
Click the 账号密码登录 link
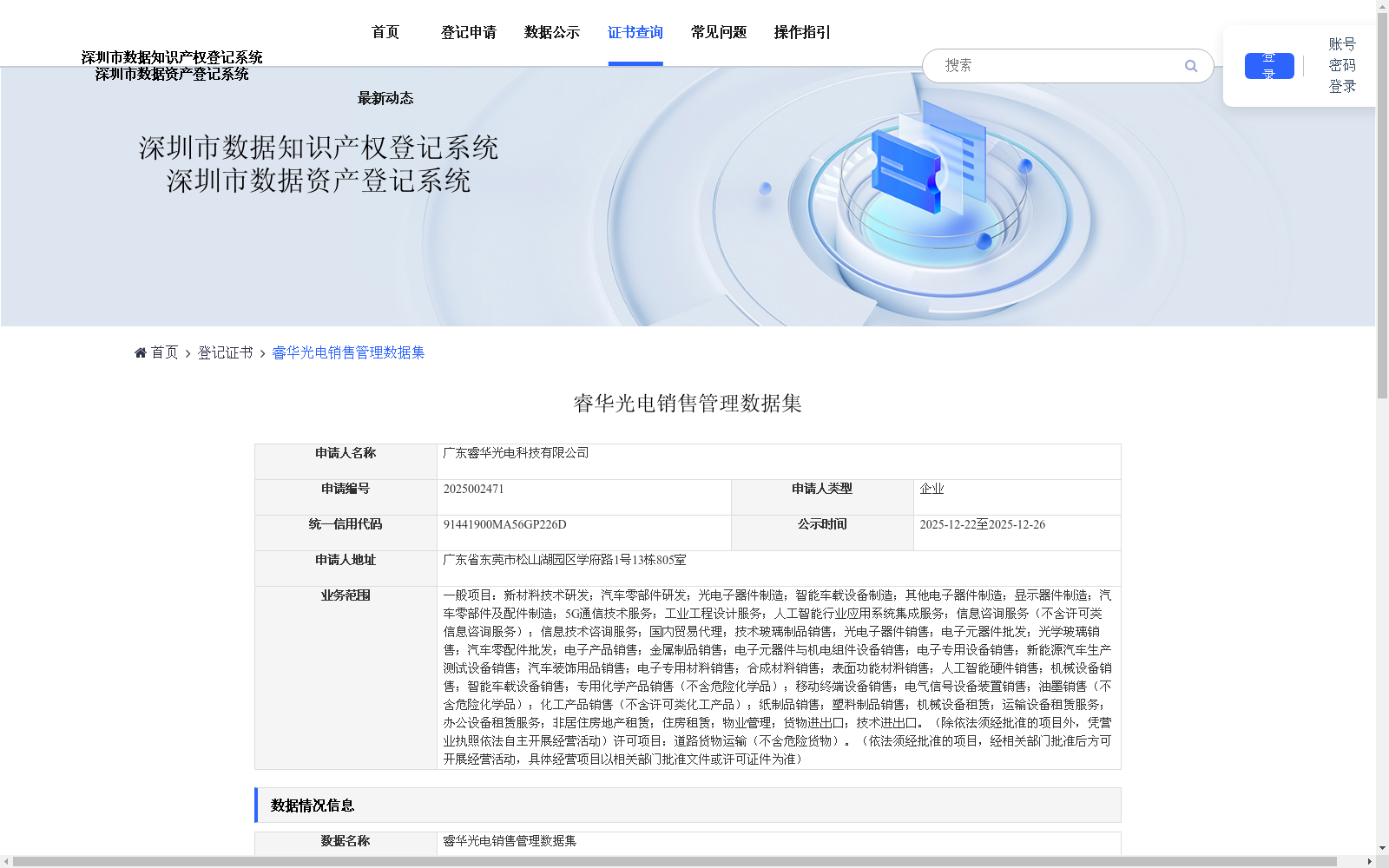click(x=1342, y=65)
